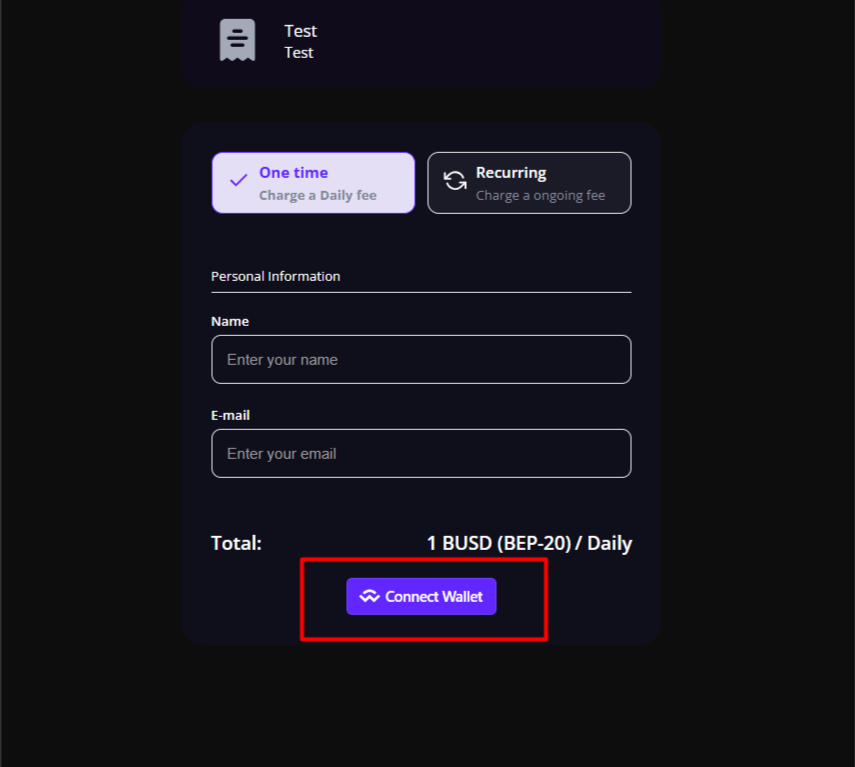Click the Name field label
Image resolution: width=855 pixels, height=767 pixels.
[x=230, y=322]
